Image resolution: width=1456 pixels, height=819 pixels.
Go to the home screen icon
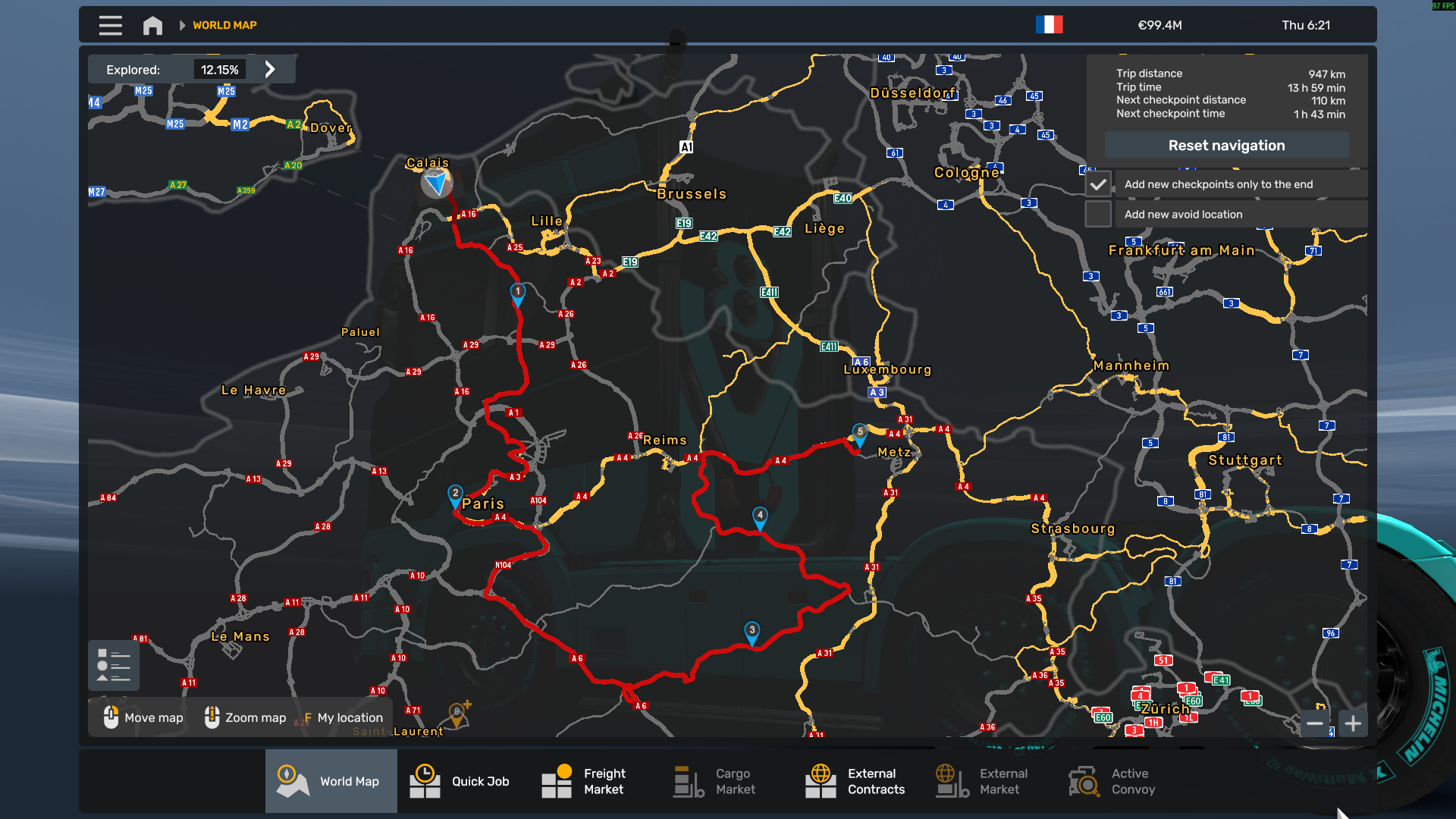tap(152, 25)
